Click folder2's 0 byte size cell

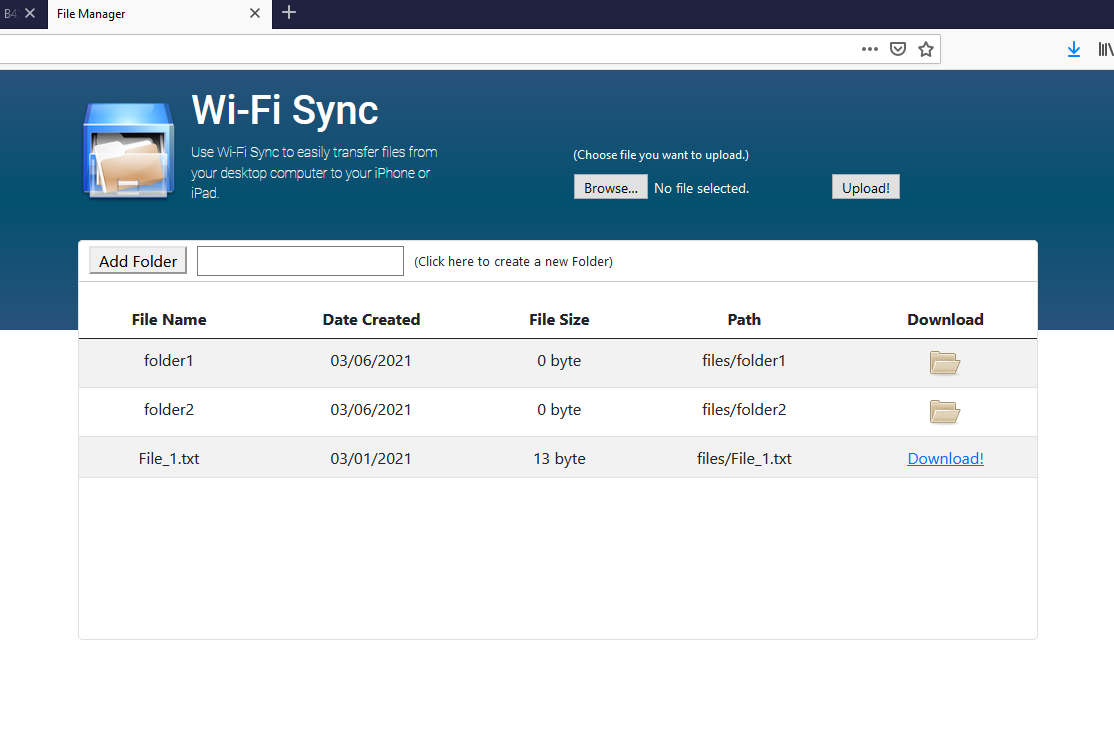(x=559, y=410)
